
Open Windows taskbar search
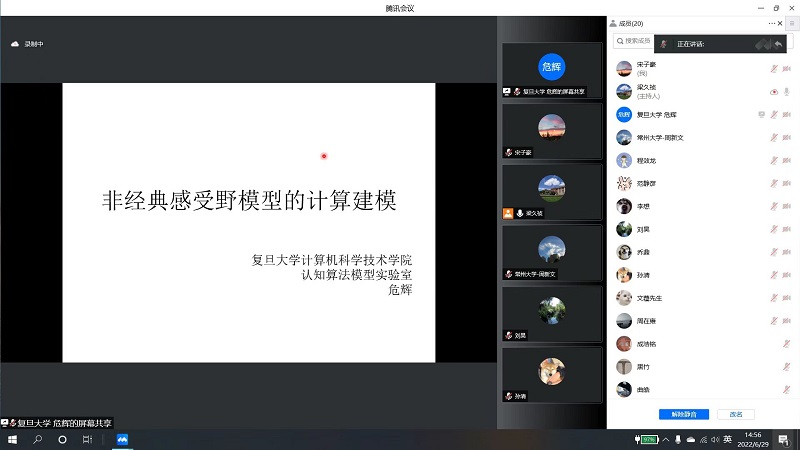[37, 440]
